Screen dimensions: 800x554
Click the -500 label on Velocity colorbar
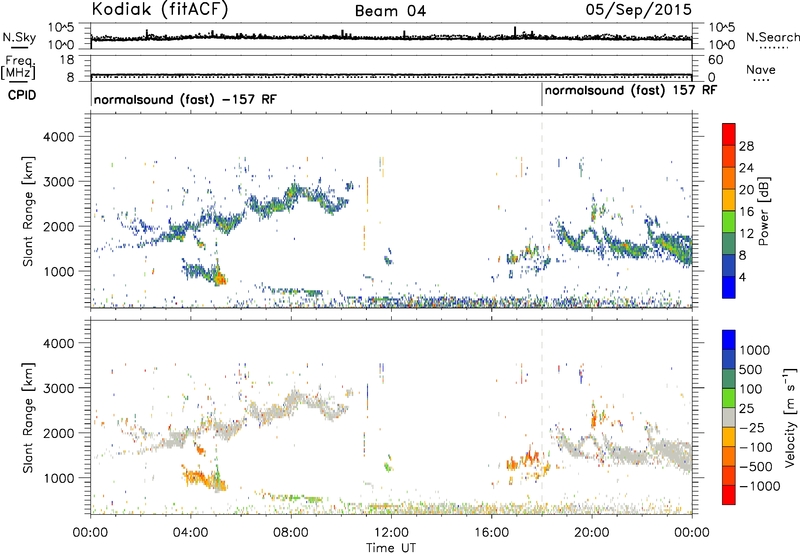756,466
